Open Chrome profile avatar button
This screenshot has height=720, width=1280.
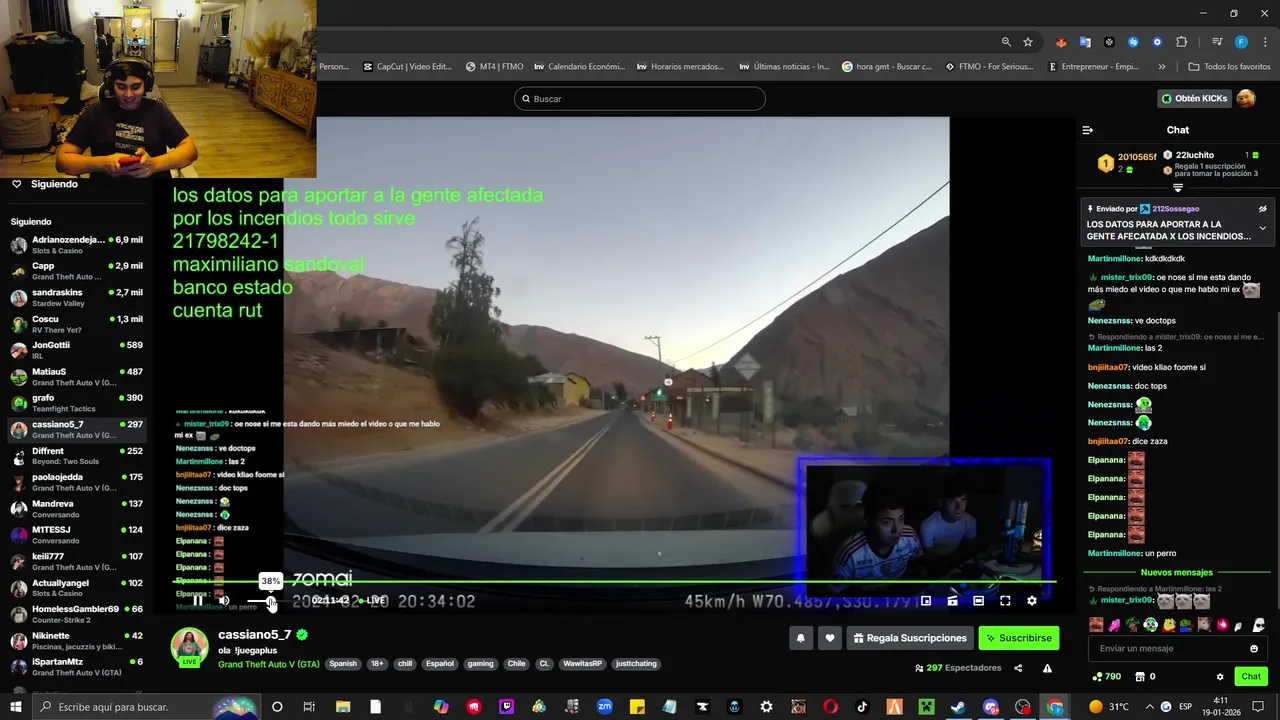pyautogui.click(x=1241, y=42)
